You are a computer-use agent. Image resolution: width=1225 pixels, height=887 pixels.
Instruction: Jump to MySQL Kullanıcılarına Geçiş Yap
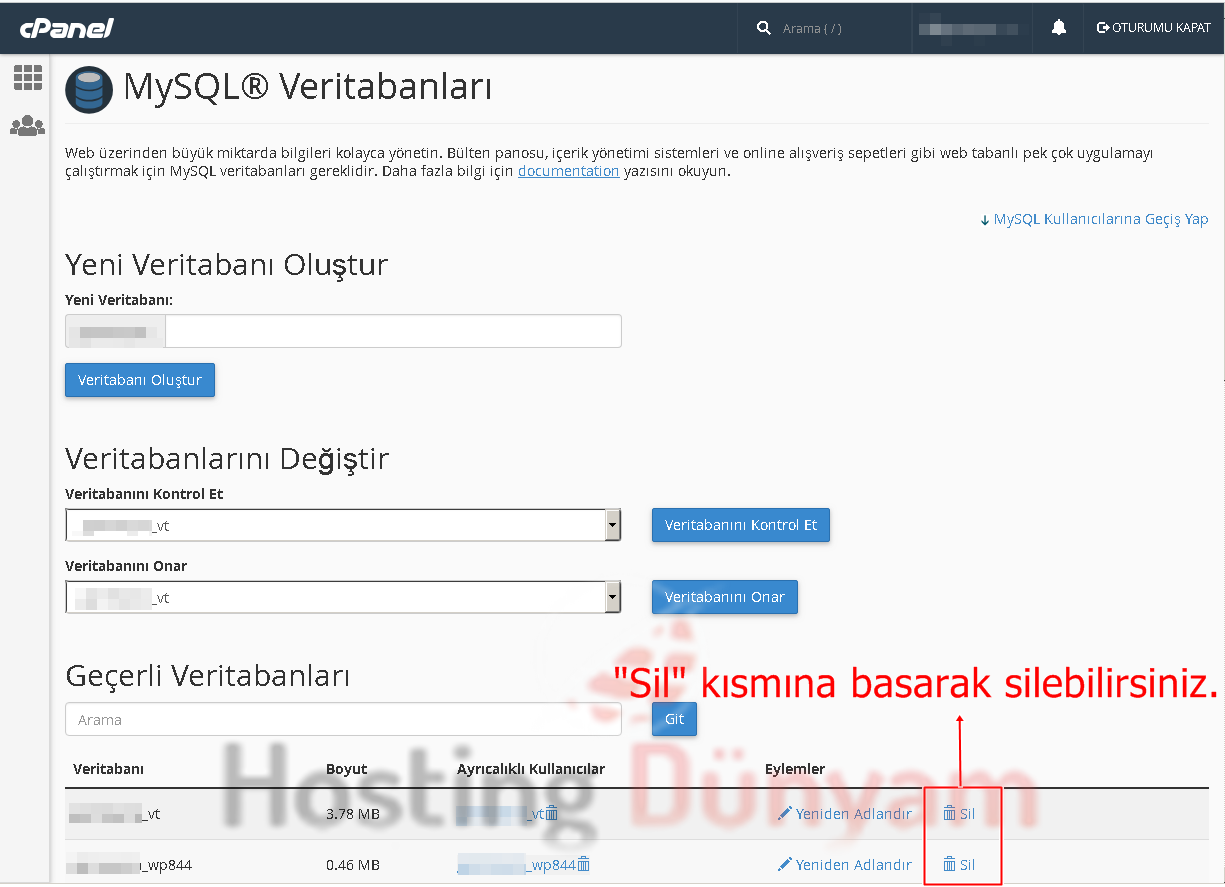click(1094, 219)
